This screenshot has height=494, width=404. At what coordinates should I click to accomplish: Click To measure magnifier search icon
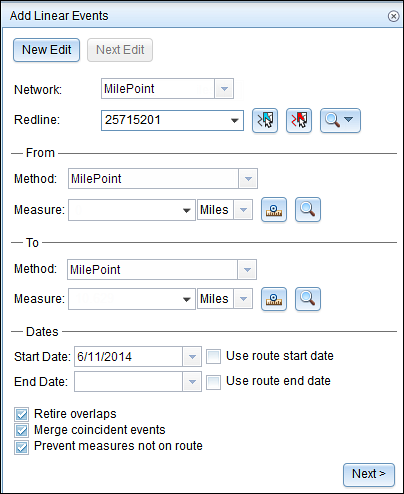coord(308,299)
